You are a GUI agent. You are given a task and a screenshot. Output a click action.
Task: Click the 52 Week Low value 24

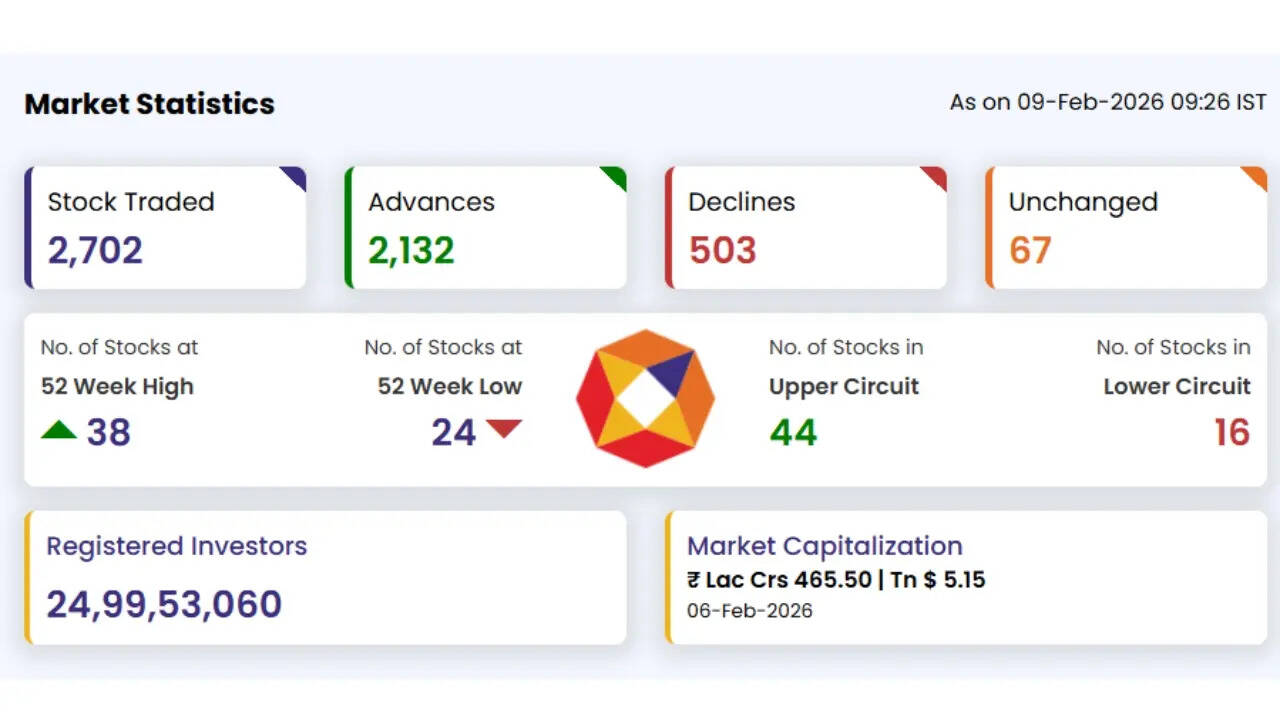[453, 432]
